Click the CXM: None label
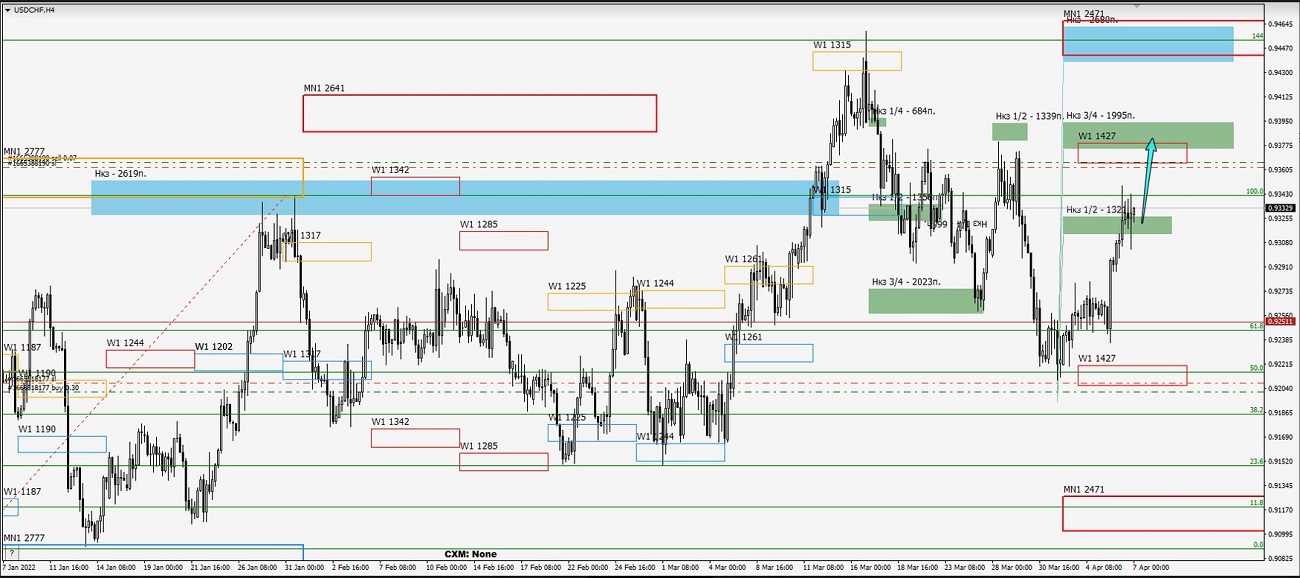The width and height of the screenshot is (1300, 578). point(470,554)
